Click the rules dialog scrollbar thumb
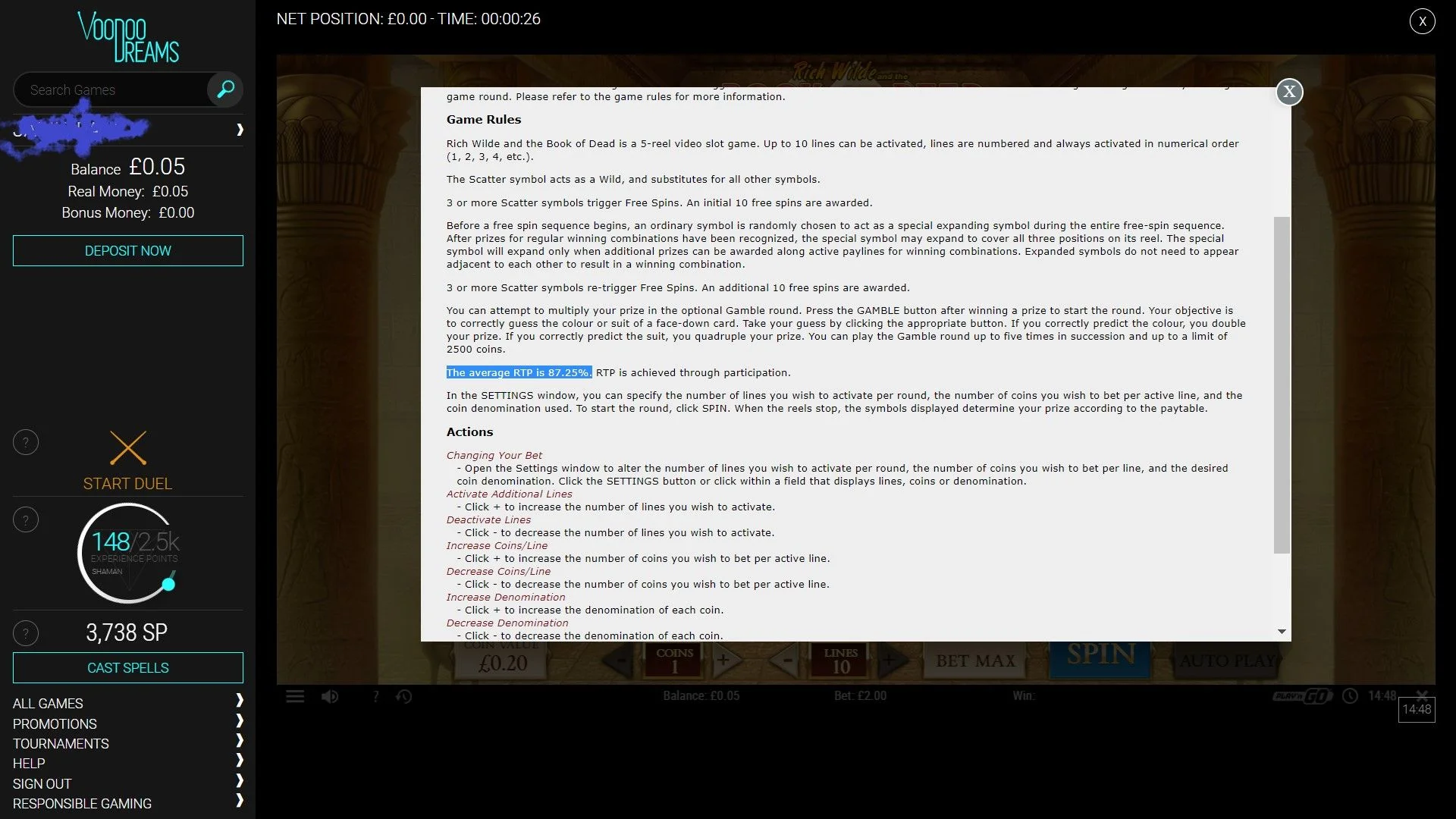1456x819 pixels. coord(1282,385)
